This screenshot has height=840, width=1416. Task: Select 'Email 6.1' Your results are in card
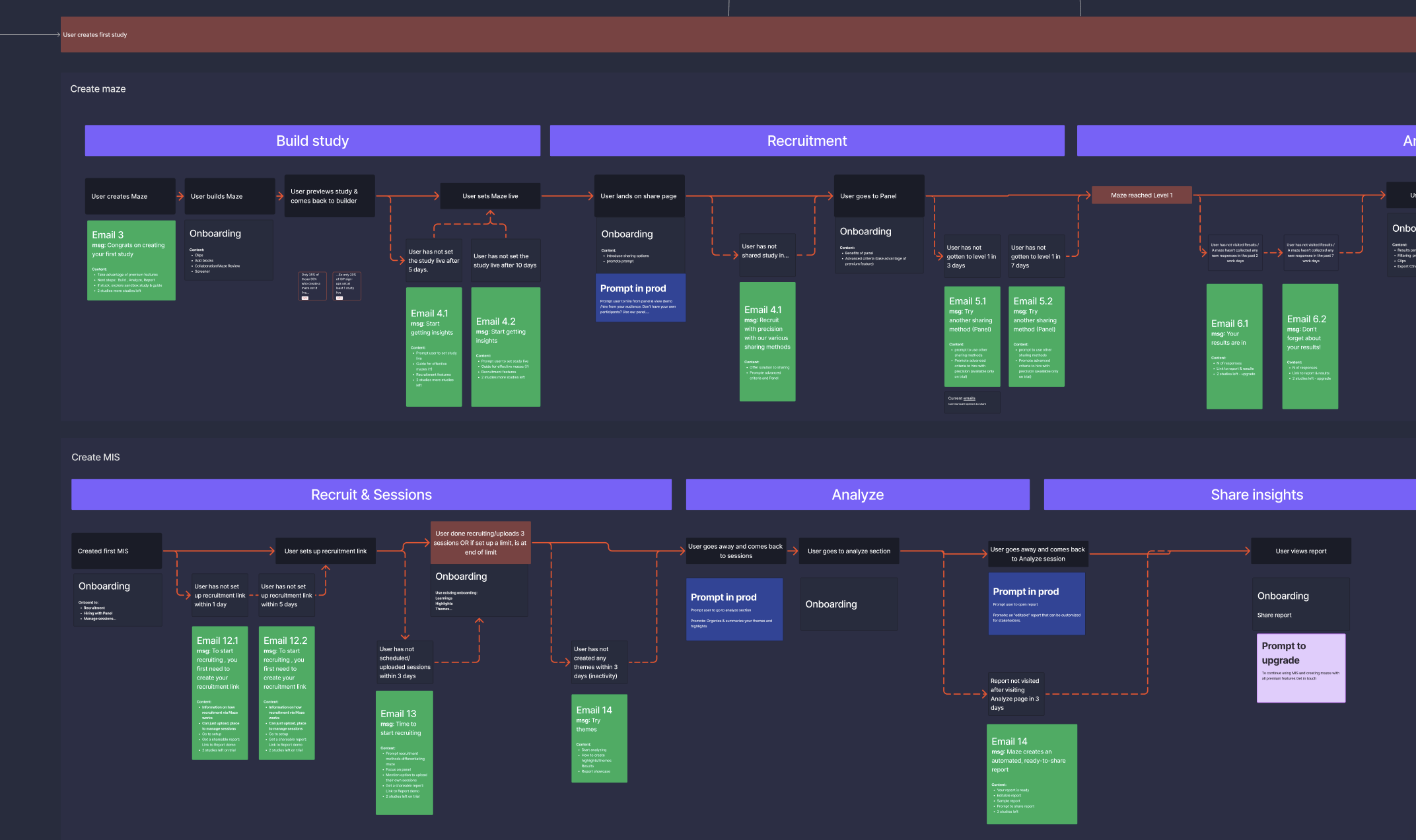point(1234,346)
